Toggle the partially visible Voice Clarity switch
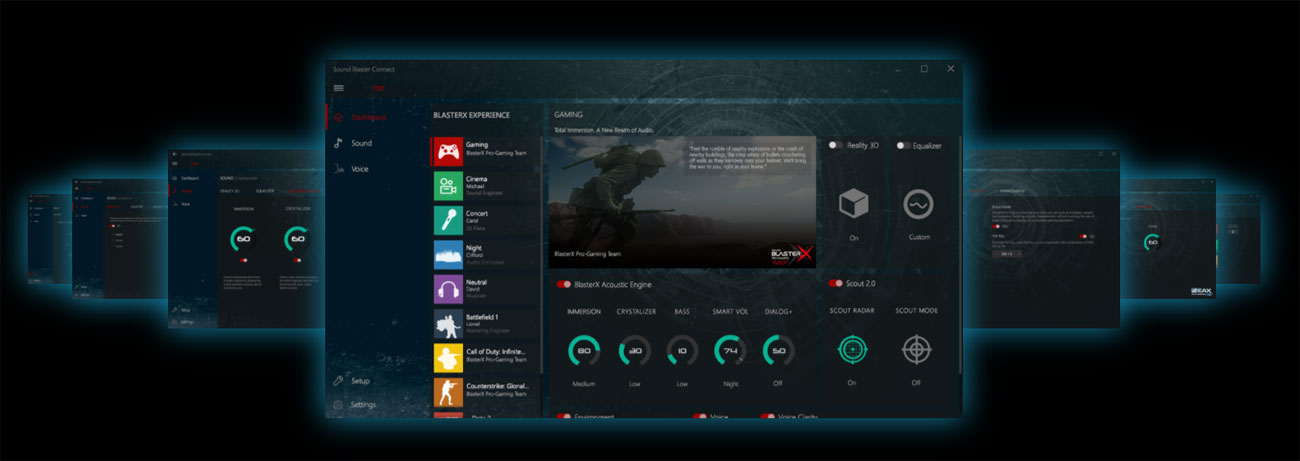Screen dimensions: 1300x461 coord(768,416)
